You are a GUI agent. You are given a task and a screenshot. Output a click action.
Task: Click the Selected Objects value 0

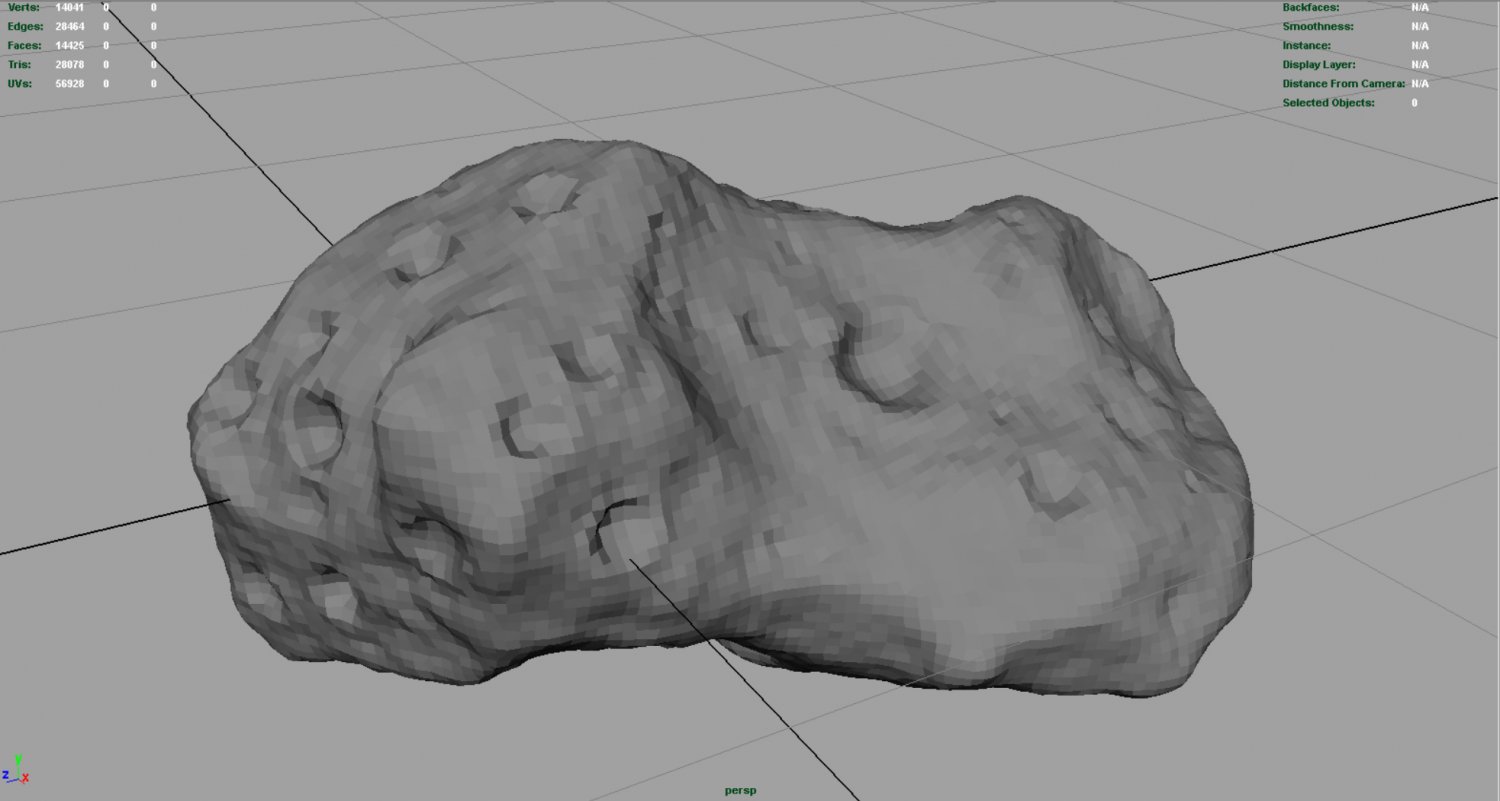point(1414,102)
